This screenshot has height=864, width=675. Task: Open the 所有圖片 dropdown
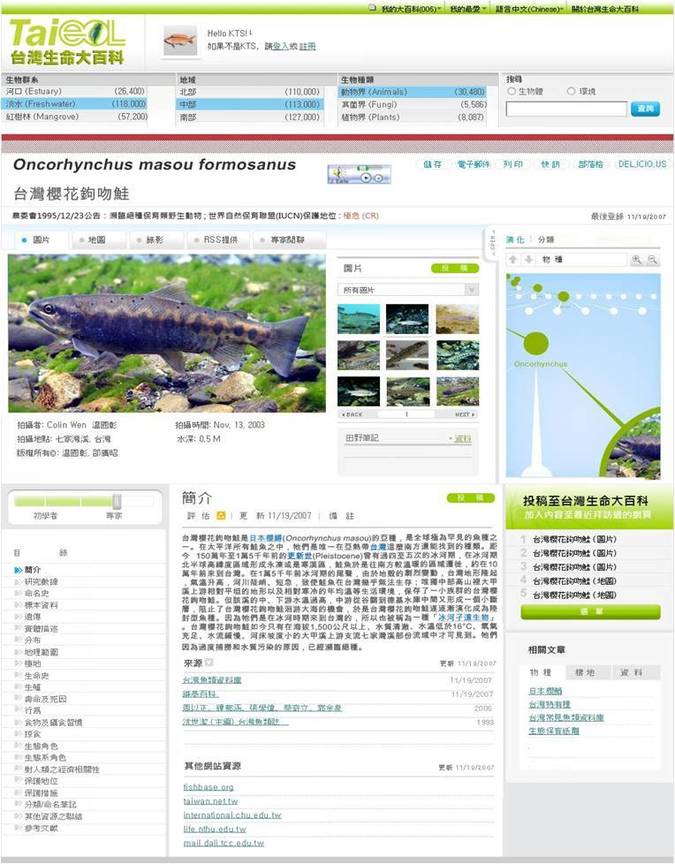point(408,289)
